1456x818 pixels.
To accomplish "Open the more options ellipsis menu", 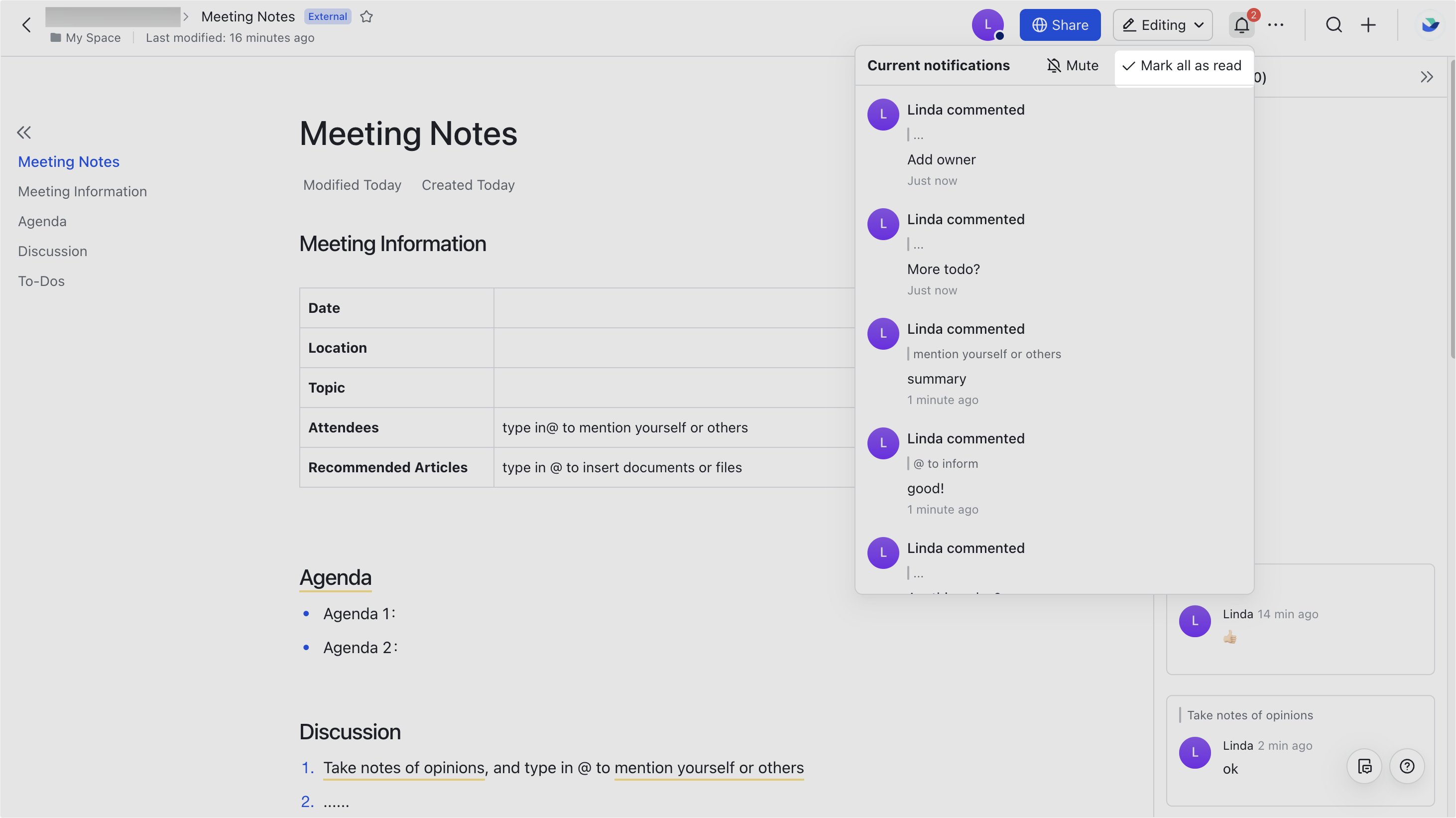I will pos(1276,25).
